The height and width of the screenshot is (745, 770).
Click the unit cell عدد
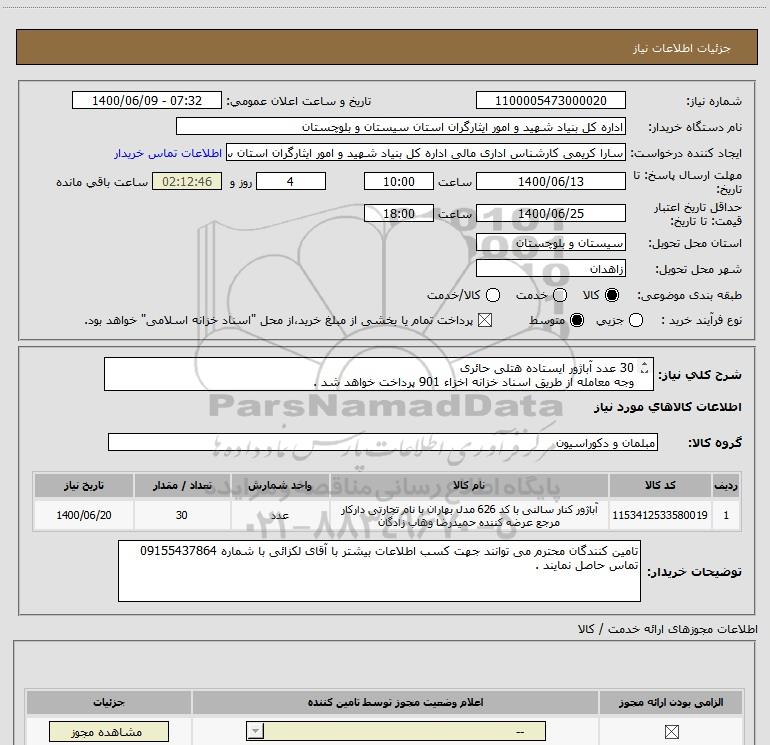pos(280,515)
